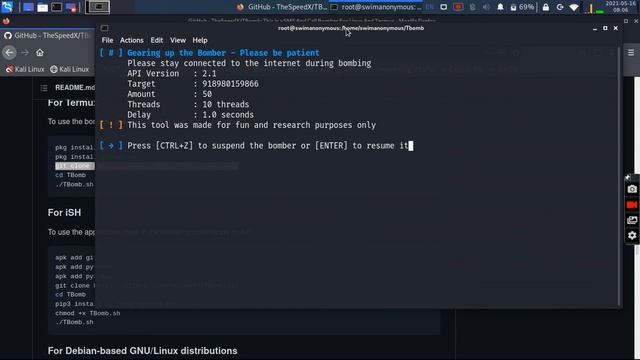Image resolution: width=640 pixels, height=360 pixels.
Task: Click the terminal vertical scrollbar
Action: pyautogui.click(x=619, y=176)
